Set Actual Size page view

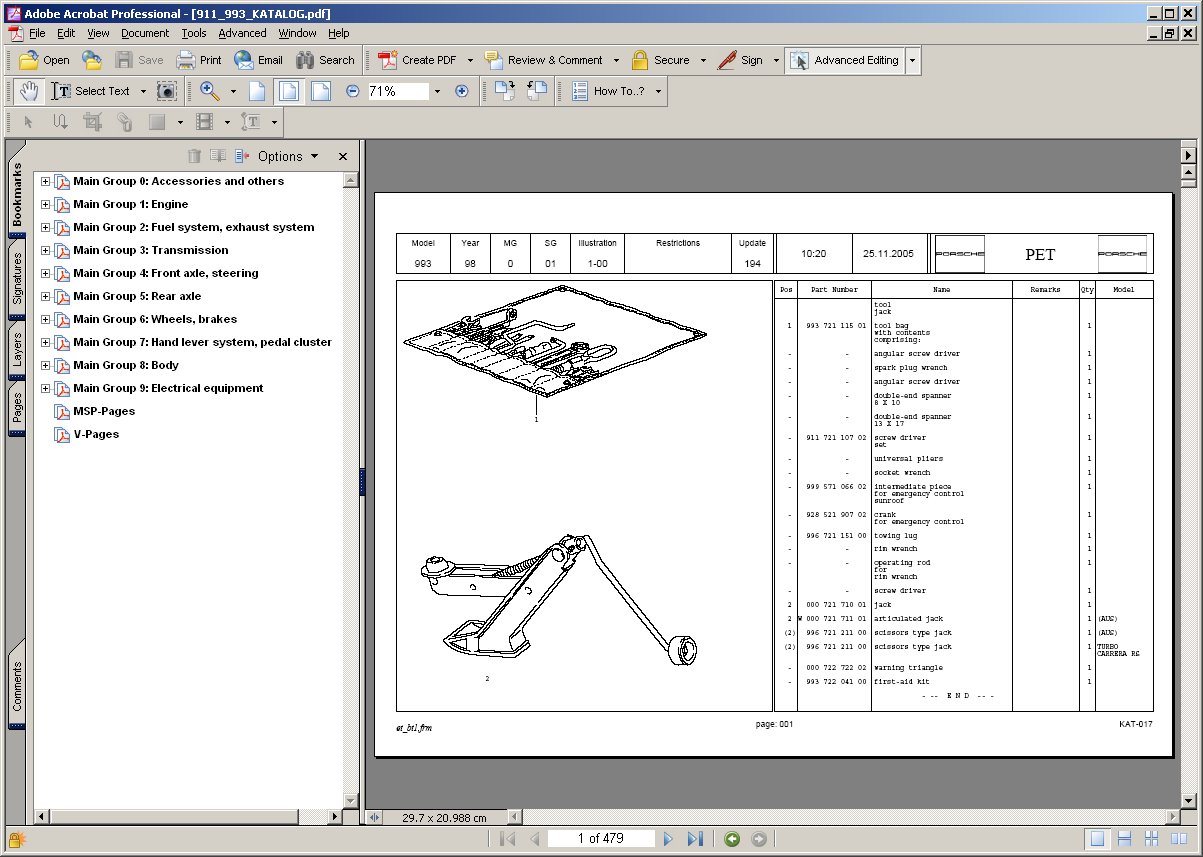[257, 91]
